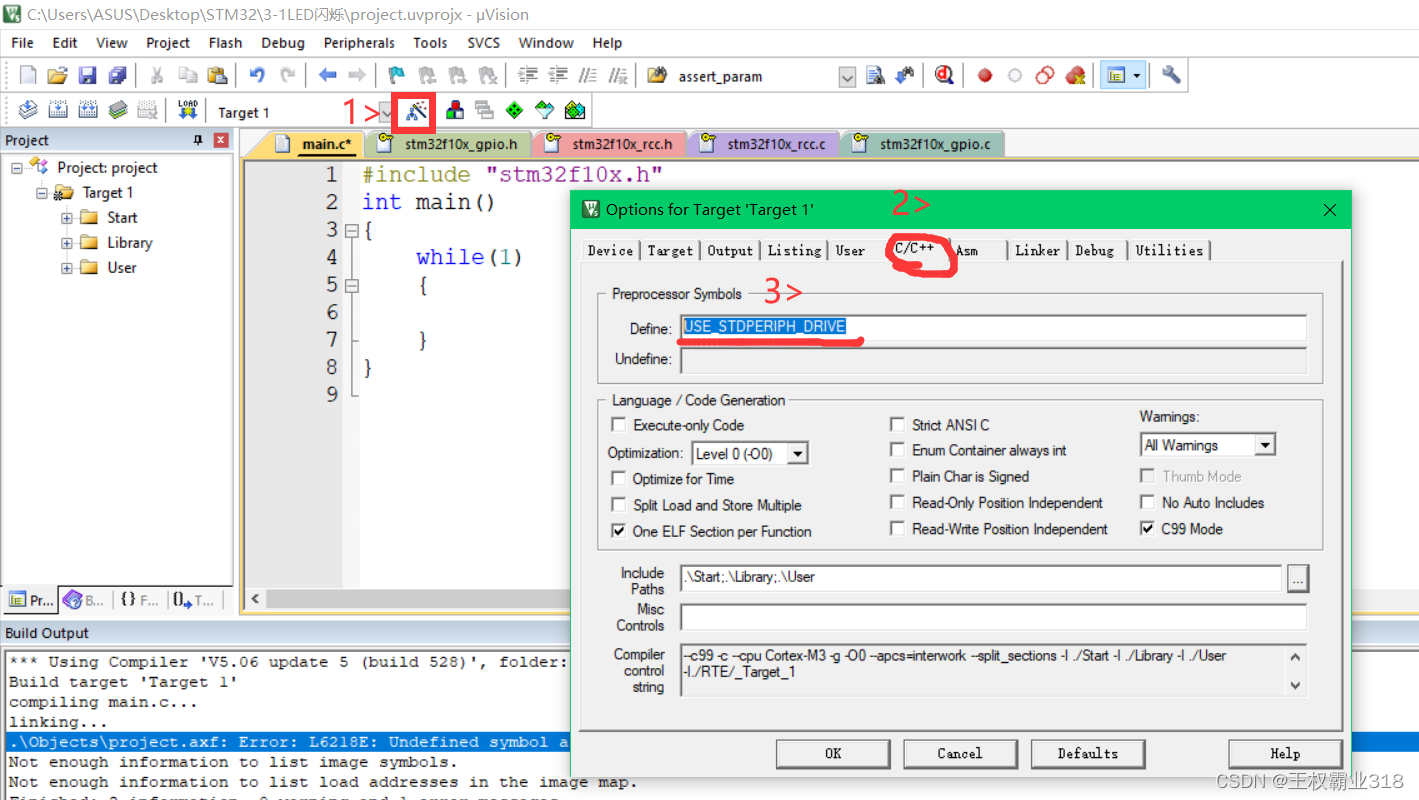
Task: Open the Optimization level dropdown
Action: 797,453
